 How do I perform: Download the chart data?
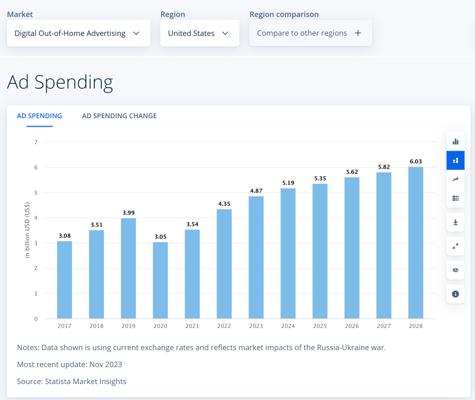click(455, 222)
